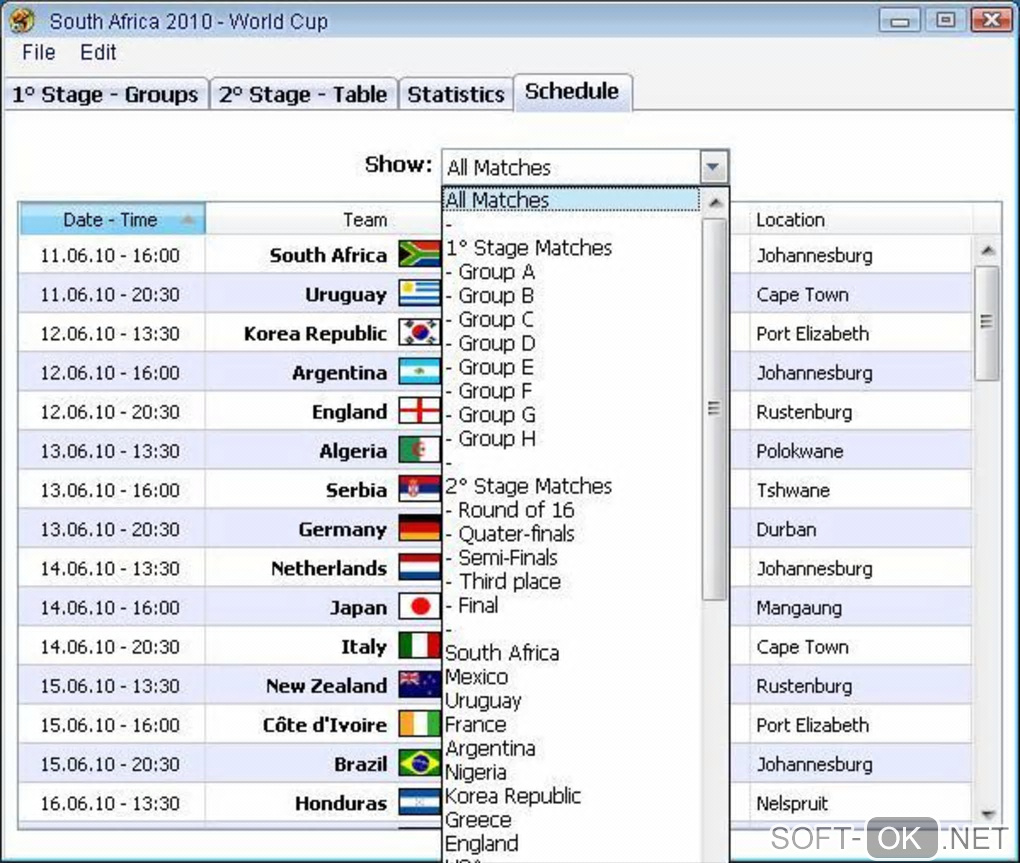Open the File menu
The height and width of the screenshot is (863, 1020).
(x=38, y=53)
